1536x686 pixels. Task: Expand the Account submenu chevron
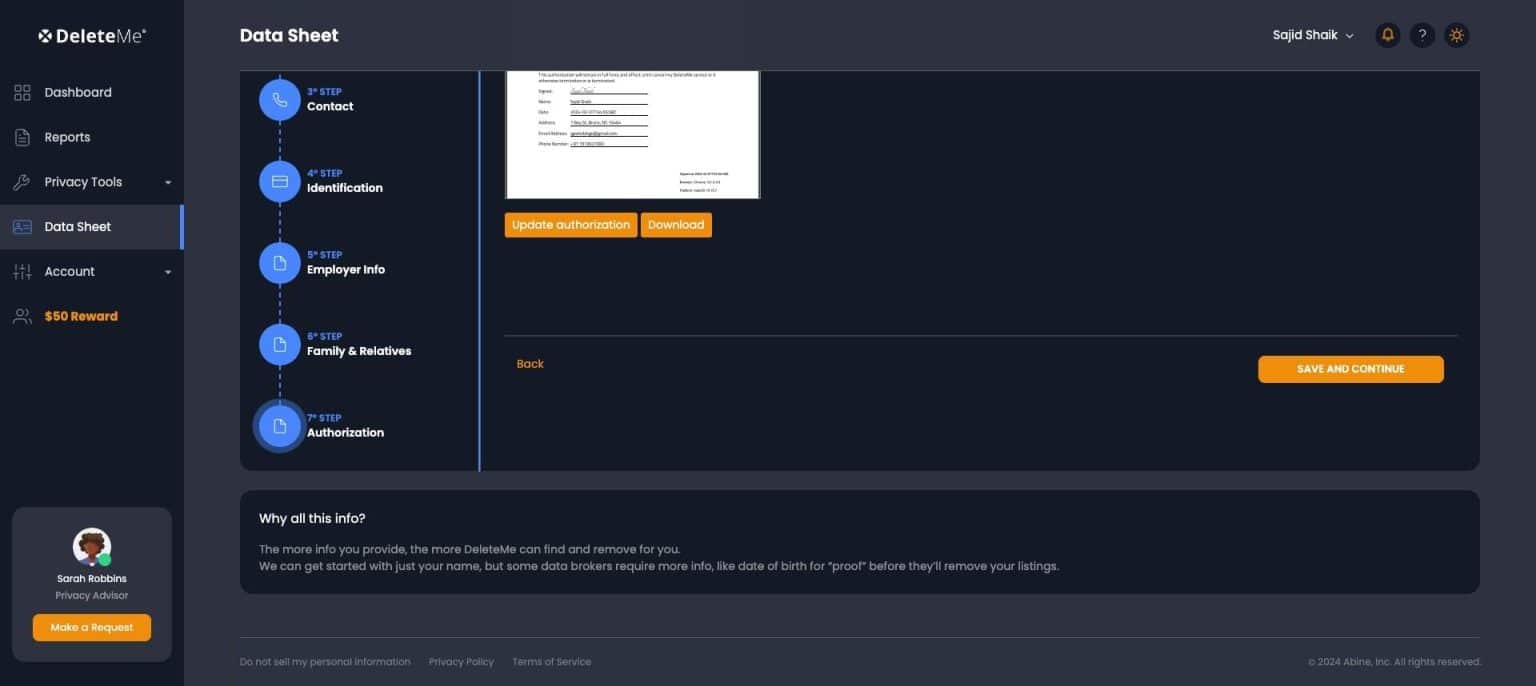[168, 271]
